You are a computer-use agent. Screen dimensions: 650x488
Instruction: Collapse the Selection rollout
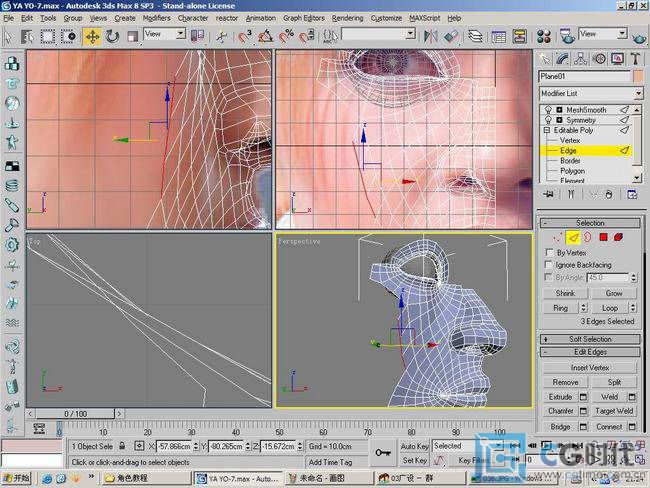590,223
